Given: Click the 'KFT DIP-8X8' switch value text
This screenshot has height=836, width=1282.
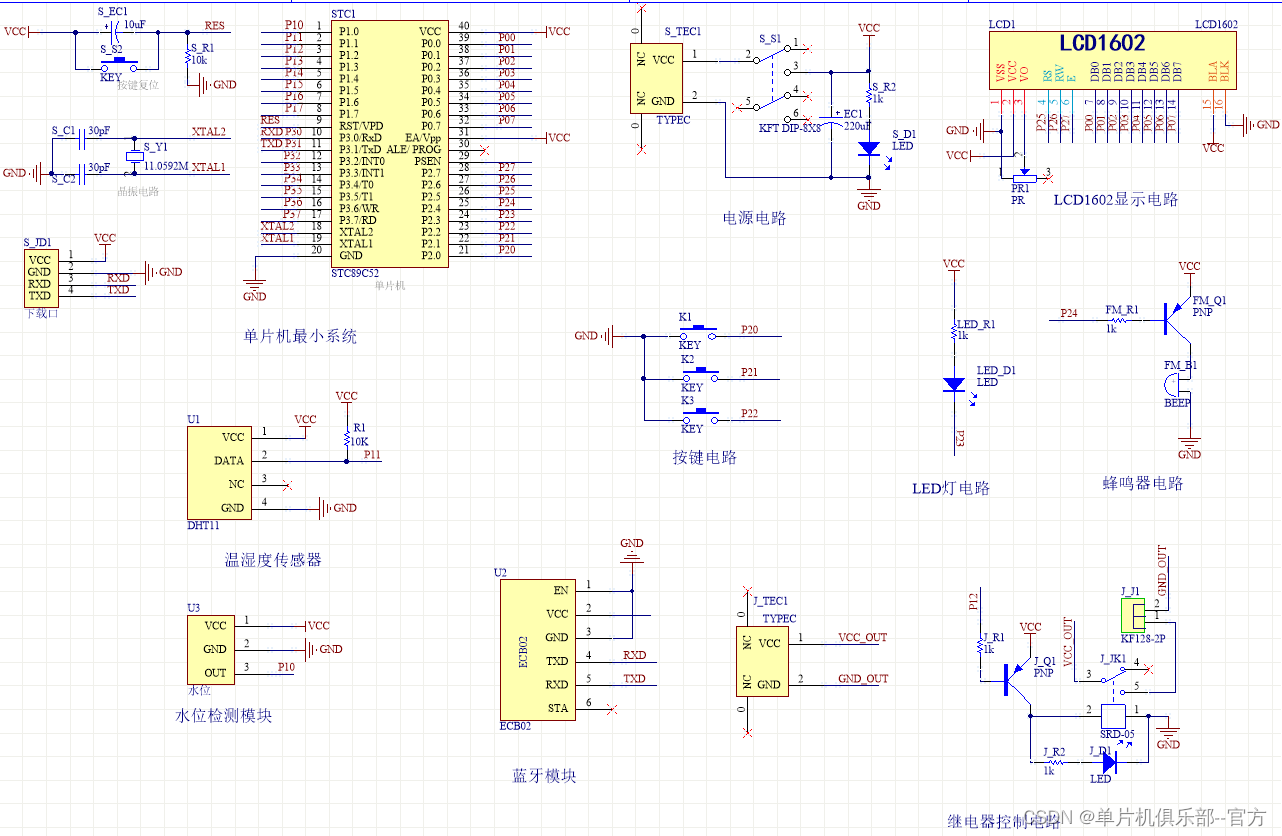Looking at the screenshot, I should pos(788,128).
